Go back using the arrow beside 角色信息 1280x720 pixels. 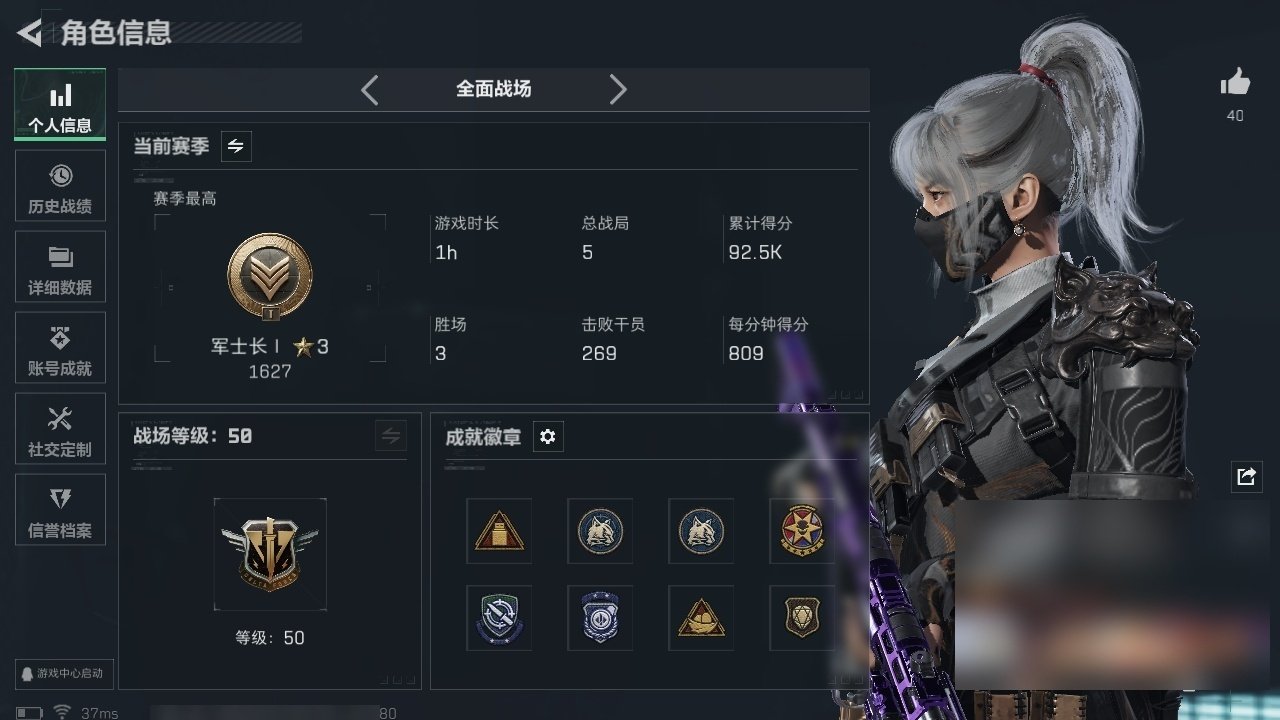(29, 33)
